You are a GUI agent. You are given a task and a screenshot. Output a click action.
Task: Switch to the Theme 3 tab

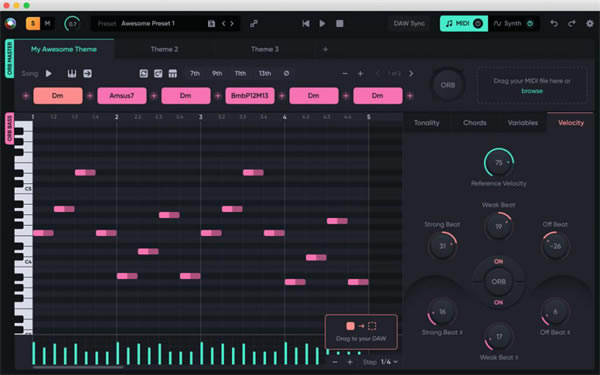pos(265,49)
